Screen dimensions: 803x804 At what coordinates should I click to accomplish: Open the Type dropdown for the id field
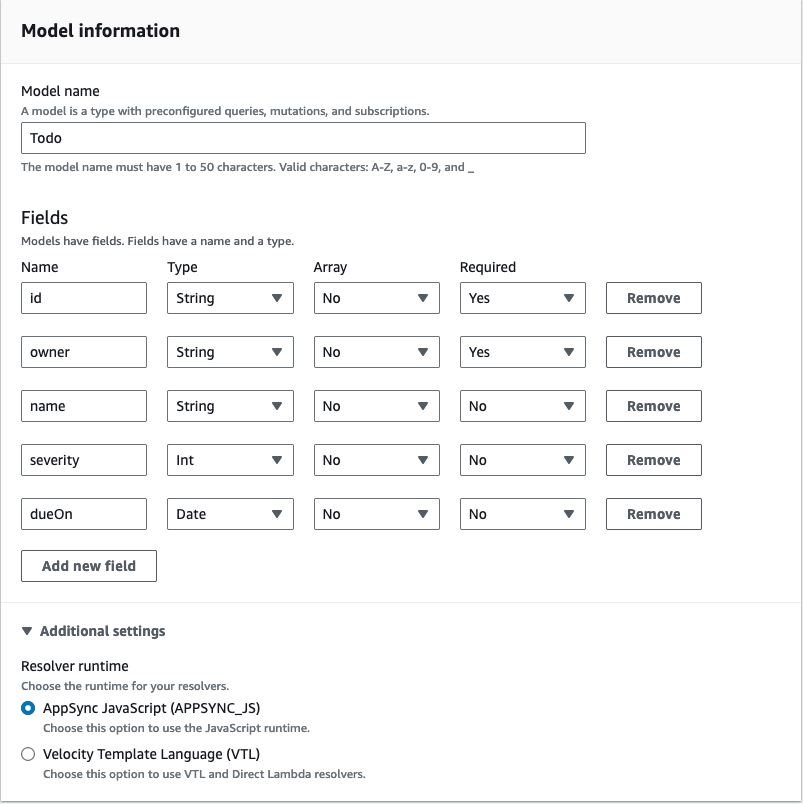point(230,297)
